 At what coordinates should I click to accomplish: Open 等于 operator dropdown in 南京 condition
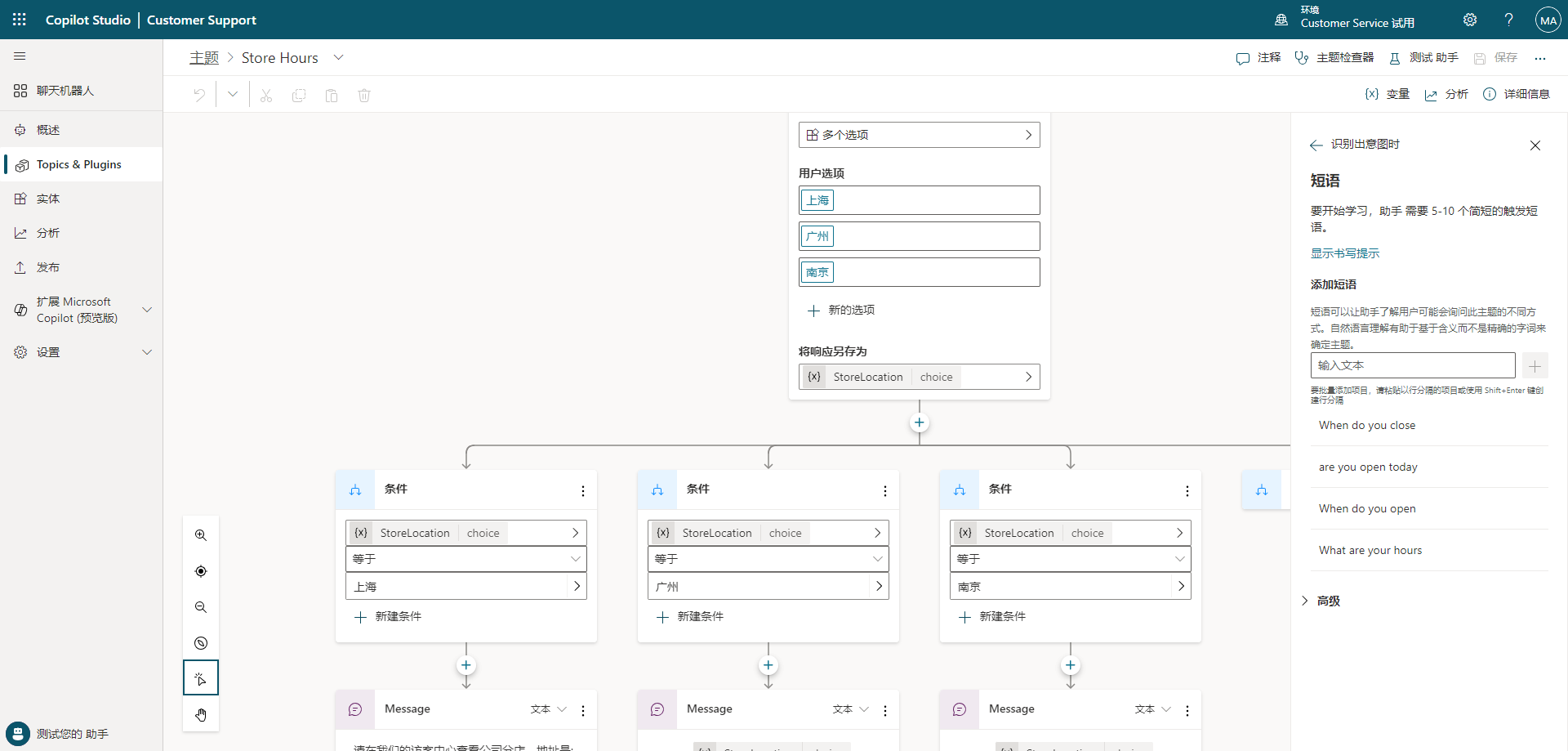pyautogui.click(x=1071, y=559)
